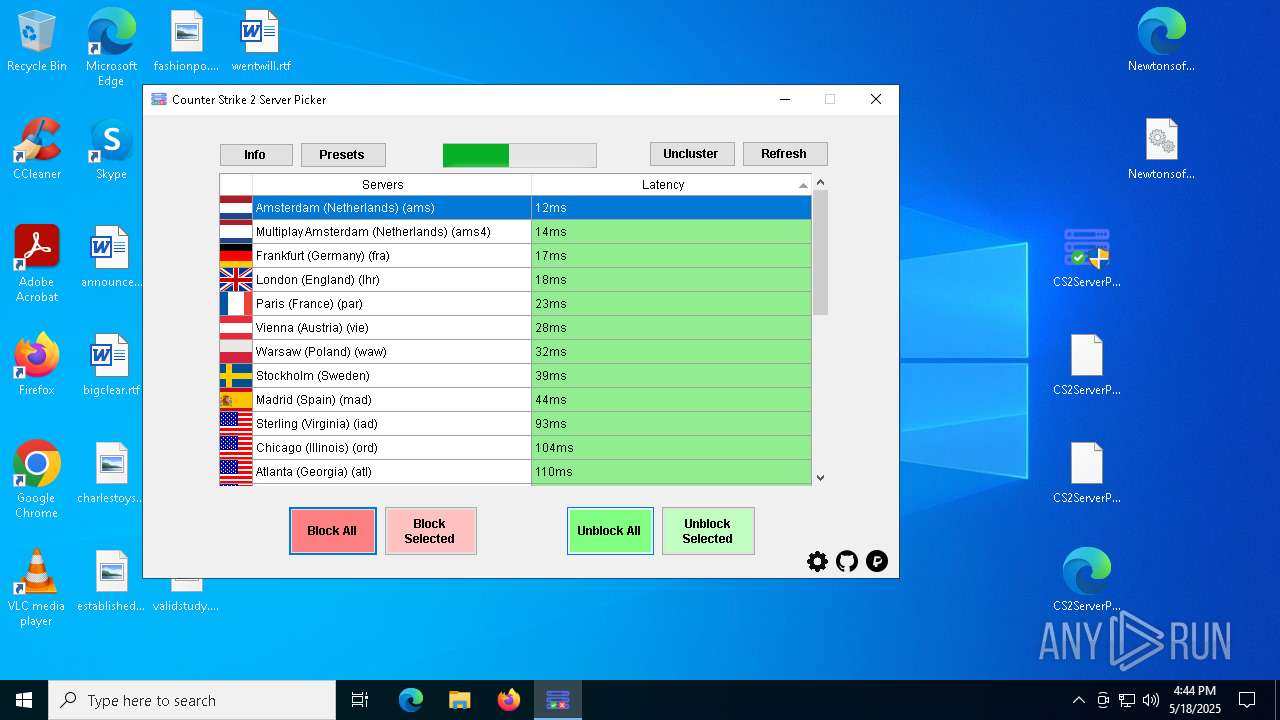The width and height of the screenshot is (1280, 720).
Task: Select Vienna (Austria) (vie) server
Action: [515, 328]
